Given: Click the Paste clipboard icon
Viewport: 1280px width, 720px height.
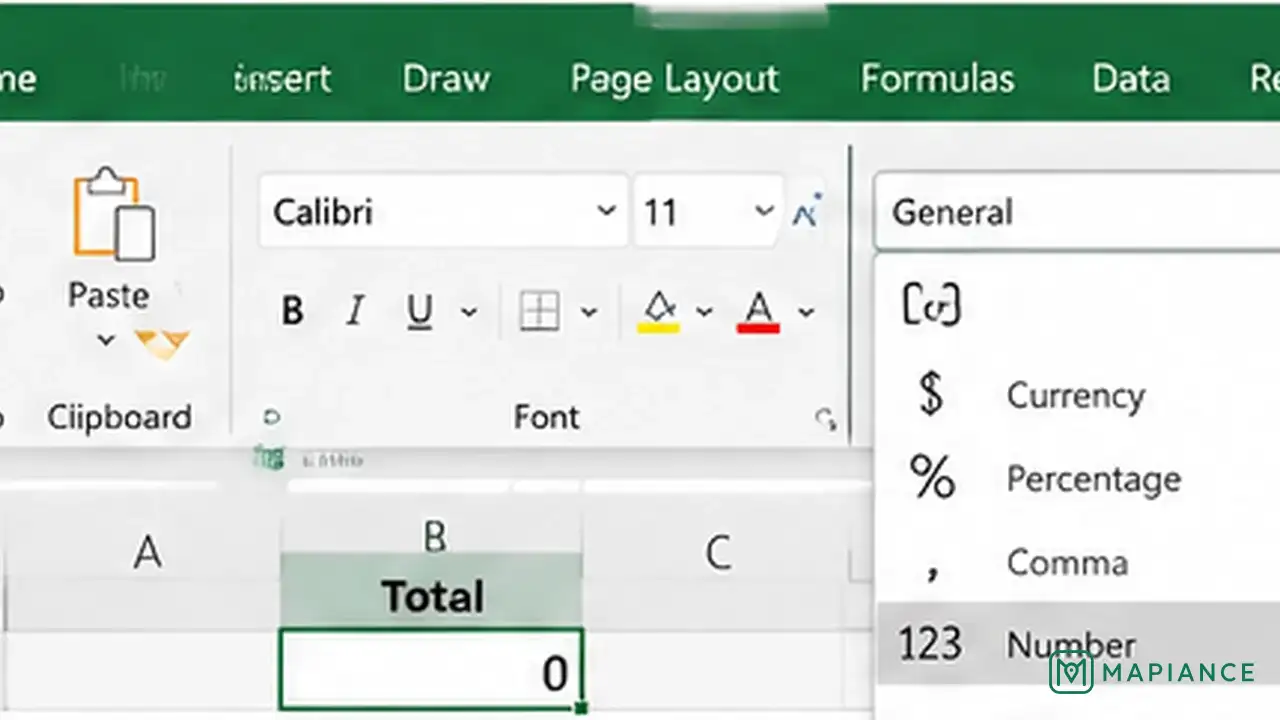Looking at the screenshot, I should (x=114, y=215).
